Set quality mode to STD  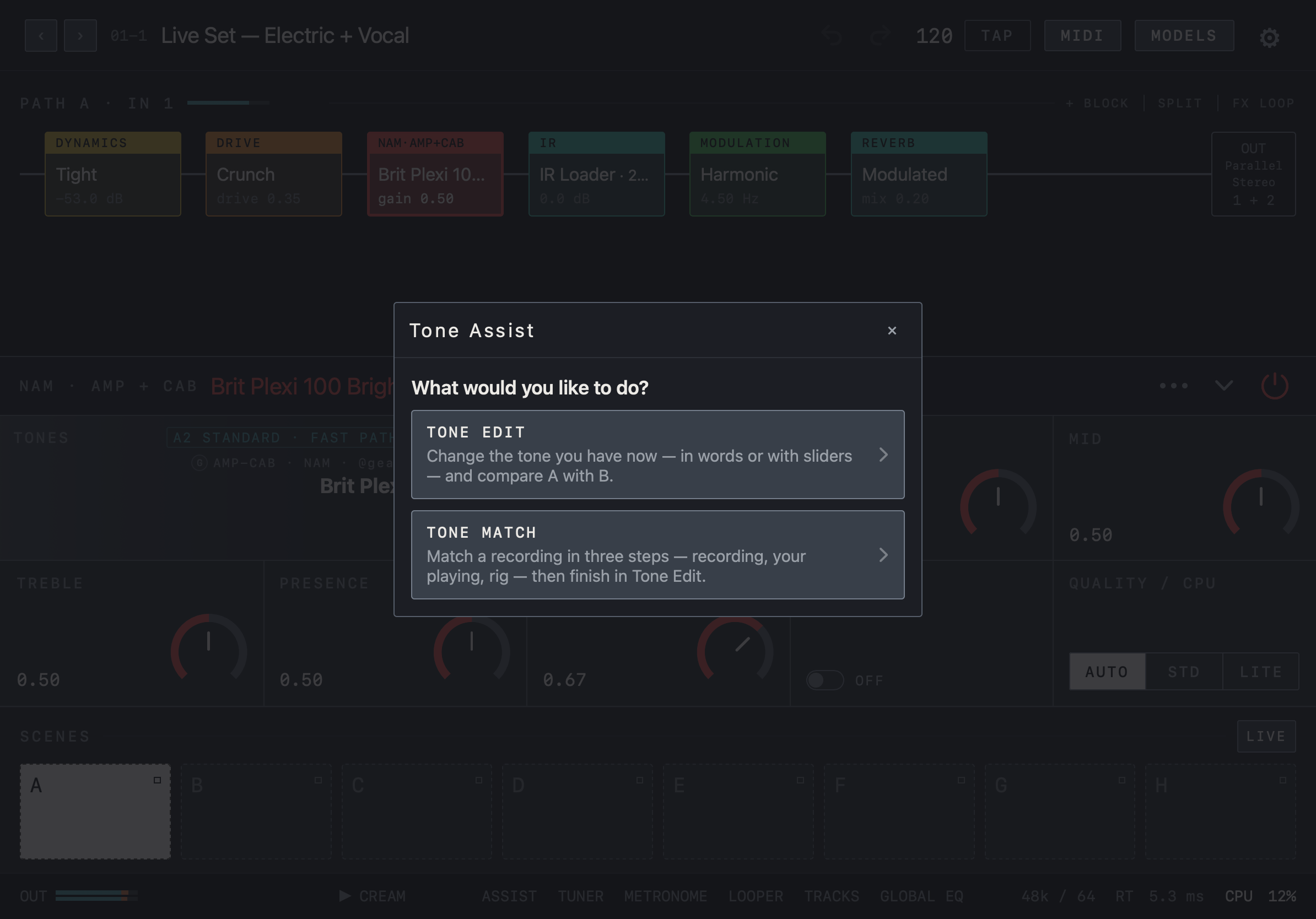pos(1184,671)
